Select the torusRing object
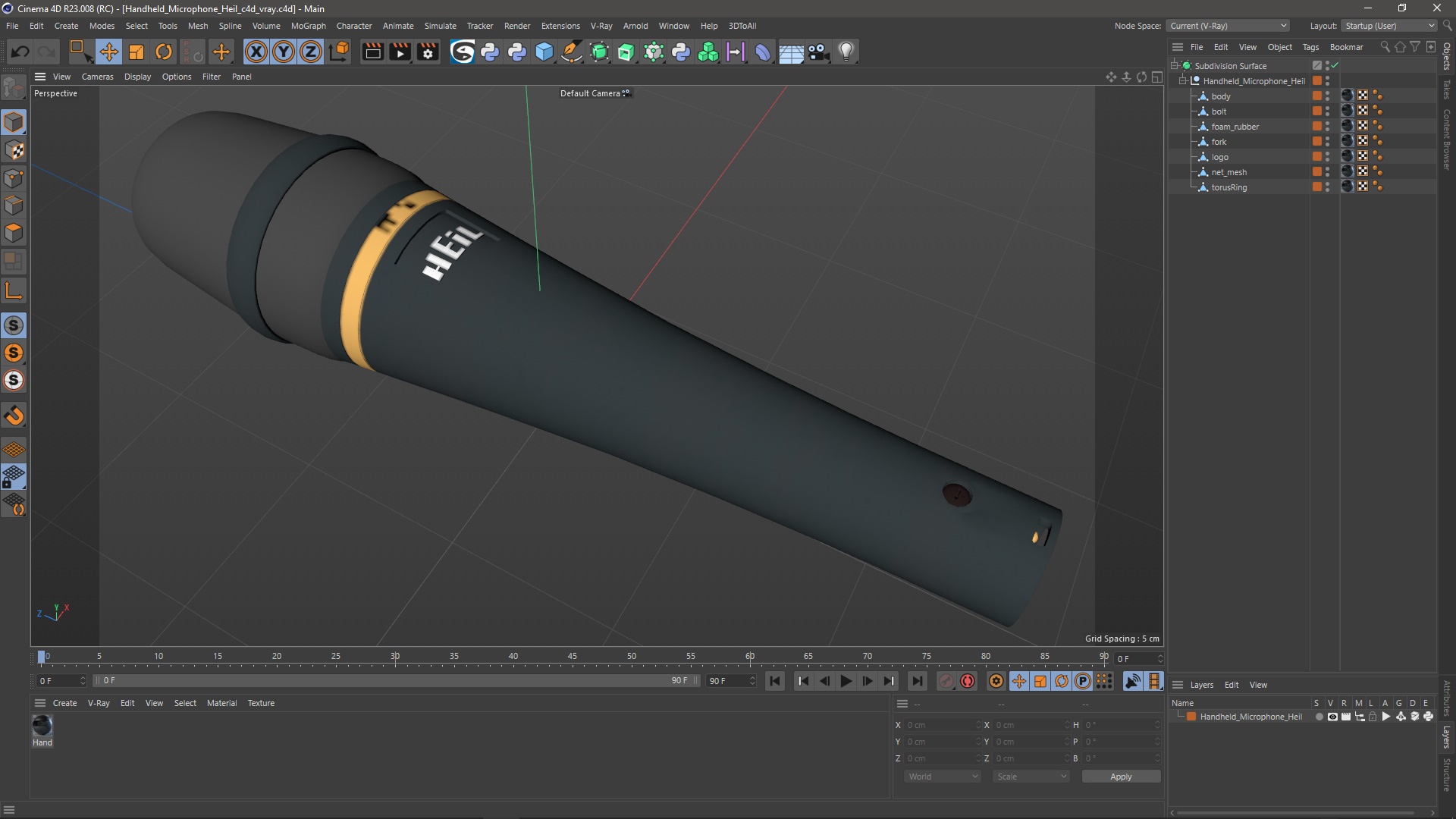This screenshot has width=1456, height=819. click(1228, 187)
